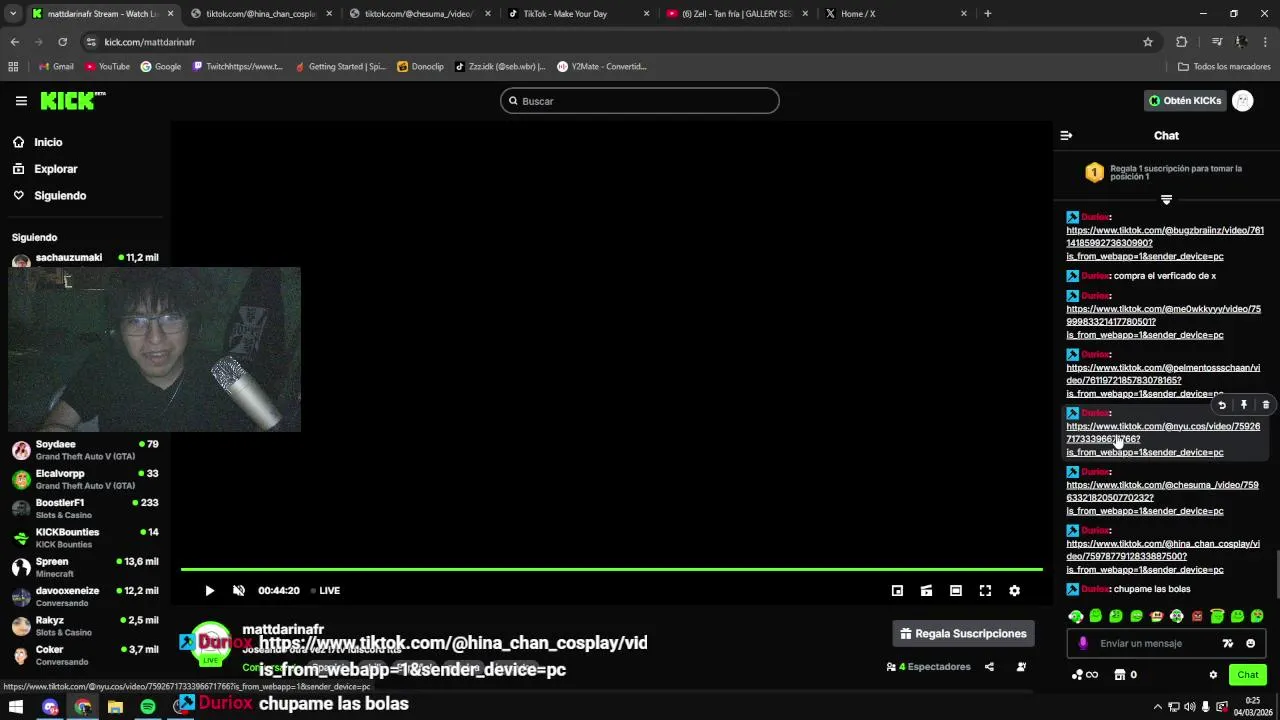Open the Rakyz channel
Screen dimensions: 1280x720
pyautogui.click(x=85, y=626)
